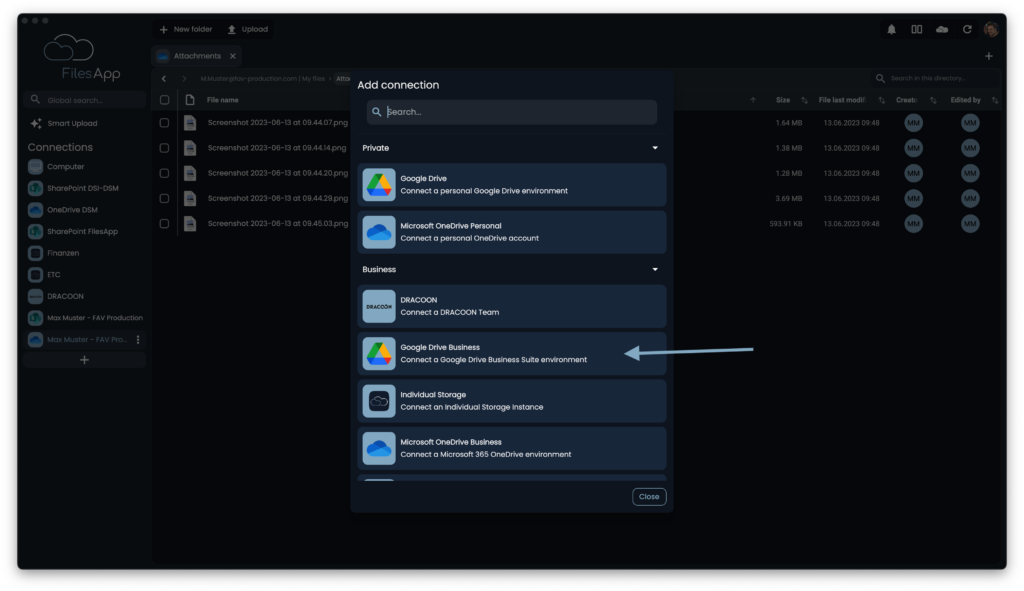Choose Microsoft OneDrive Personal connection
Viewport: 1024px width, 591px height.
(x=511, y=232)
